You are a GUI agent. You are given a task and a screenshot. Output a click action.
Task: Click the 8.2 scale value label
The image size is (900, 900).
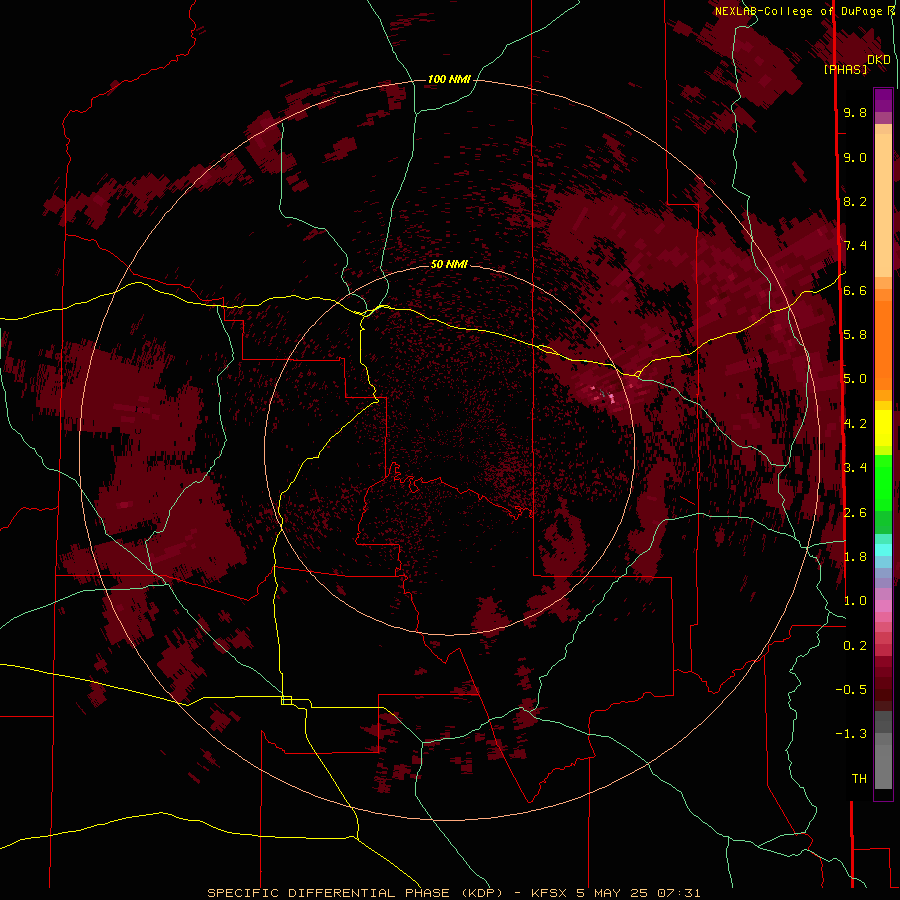(x=855, y=201)
